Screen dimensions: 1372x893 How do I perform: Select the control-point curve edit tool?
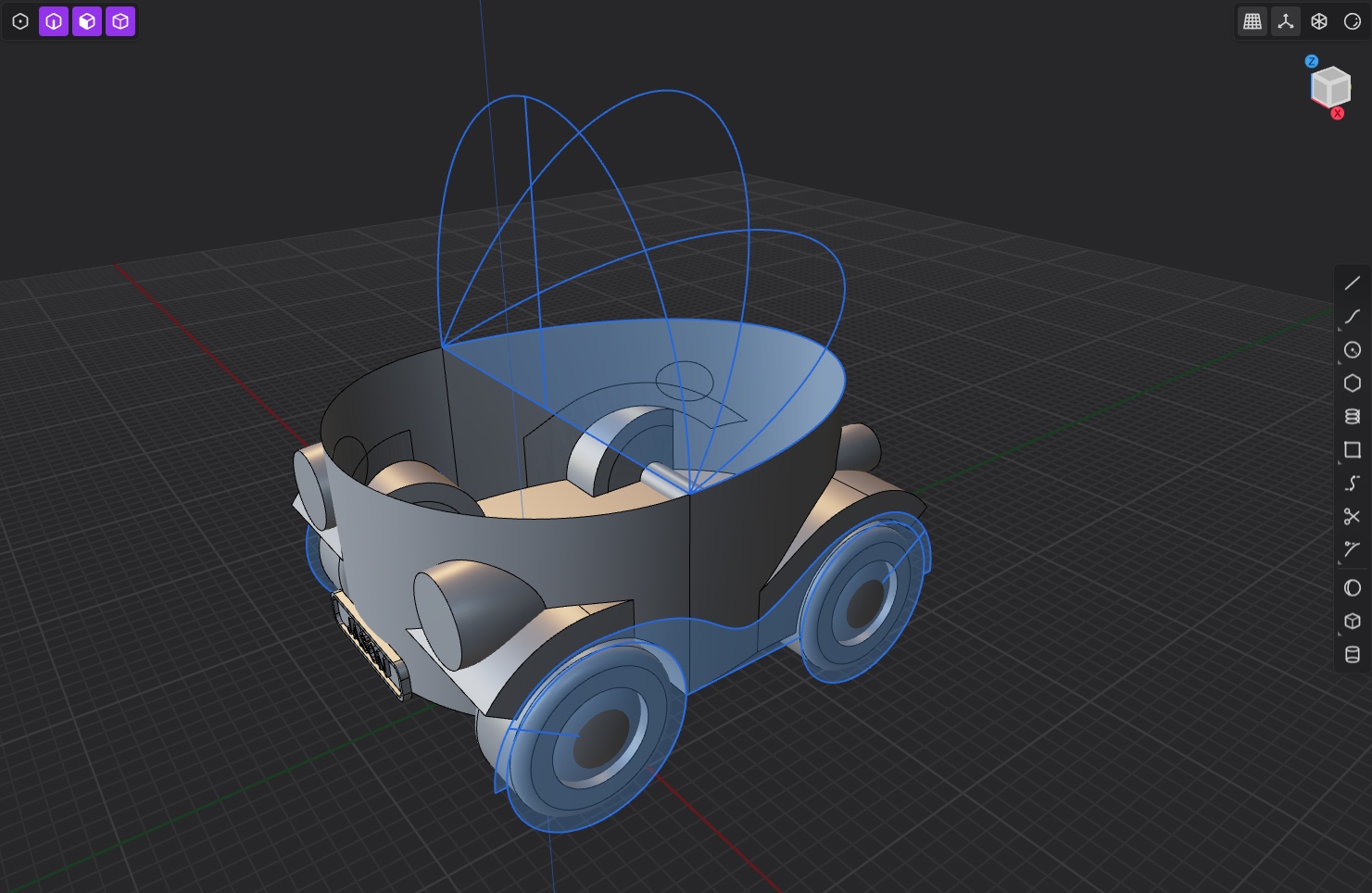[x=1353, y=550]
